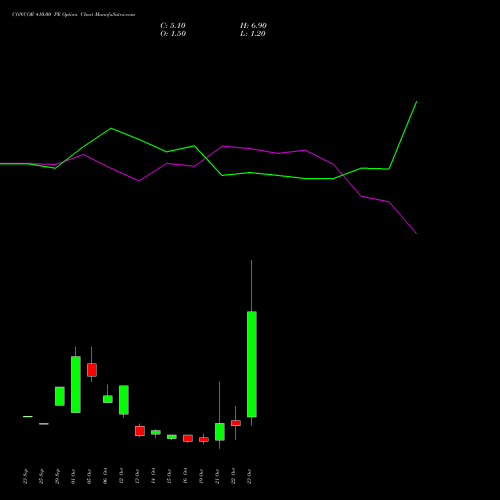Select the tall green candle above 23 Oct
Screen dimensions: 500x500
tap(252, 364)
